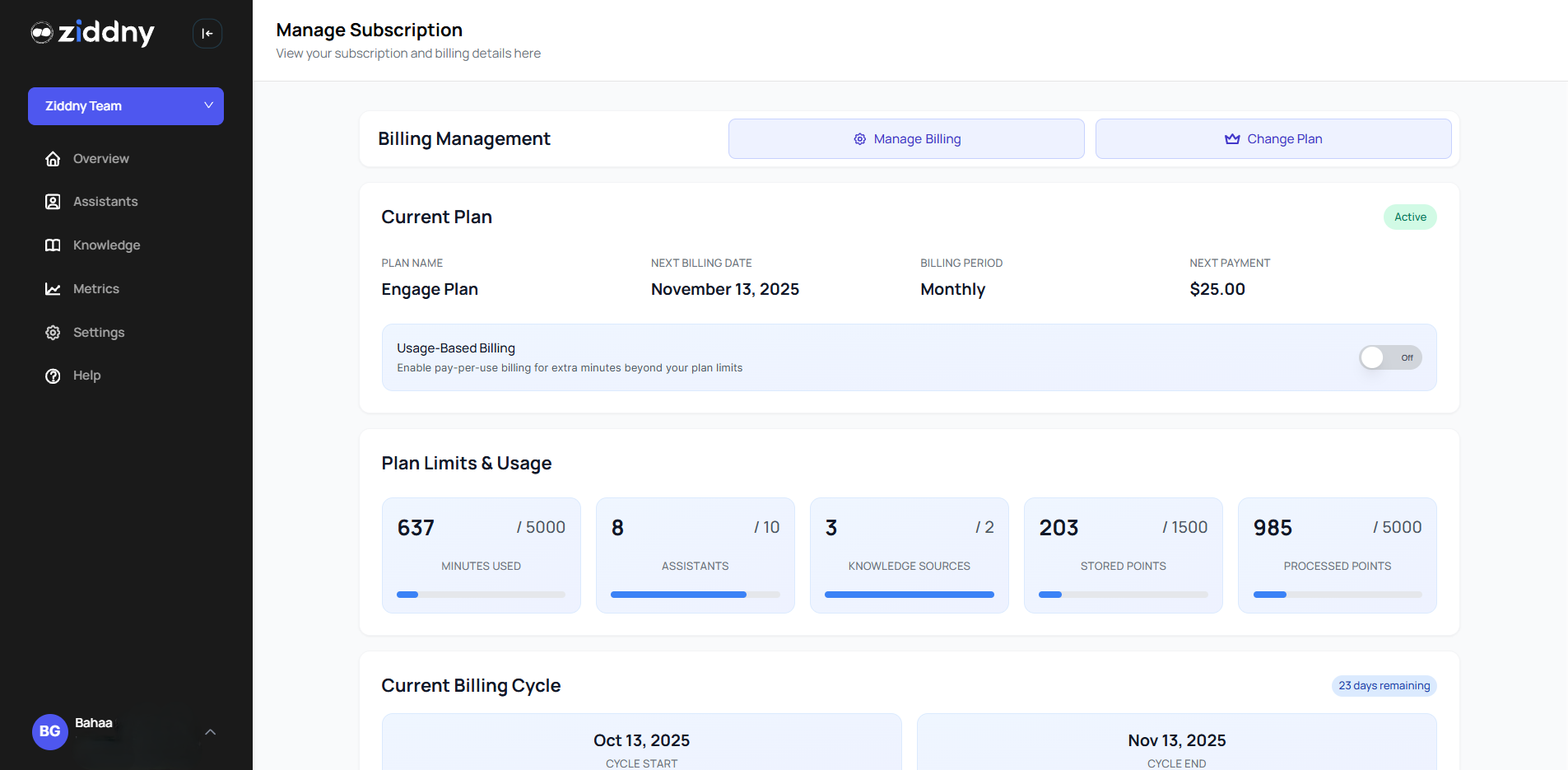Expand the Bahaa user account menu
The height and width of the screenshot is (770, 1568).
93,722
